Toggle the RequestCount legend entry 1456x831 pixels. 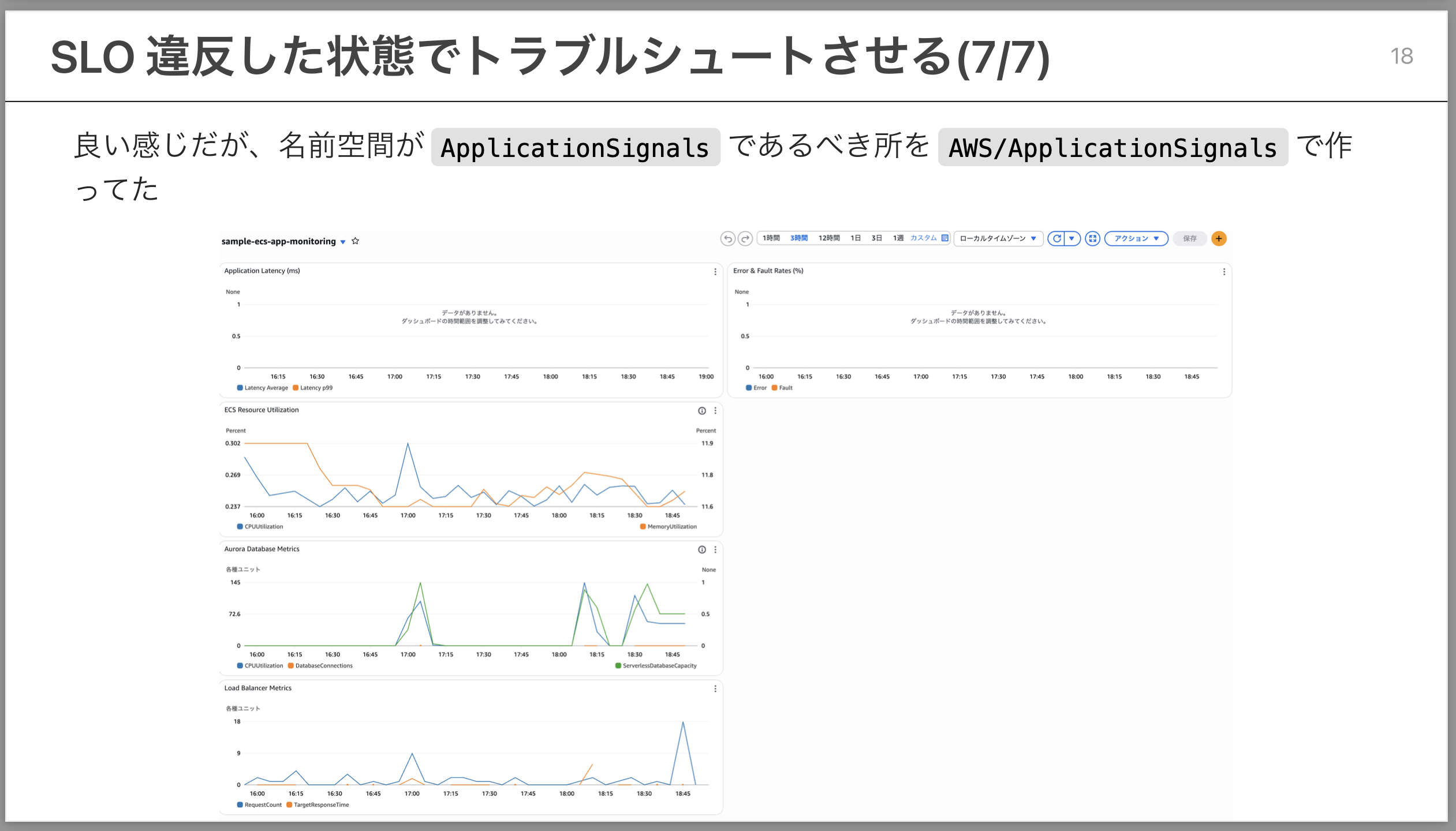(259, 804)
